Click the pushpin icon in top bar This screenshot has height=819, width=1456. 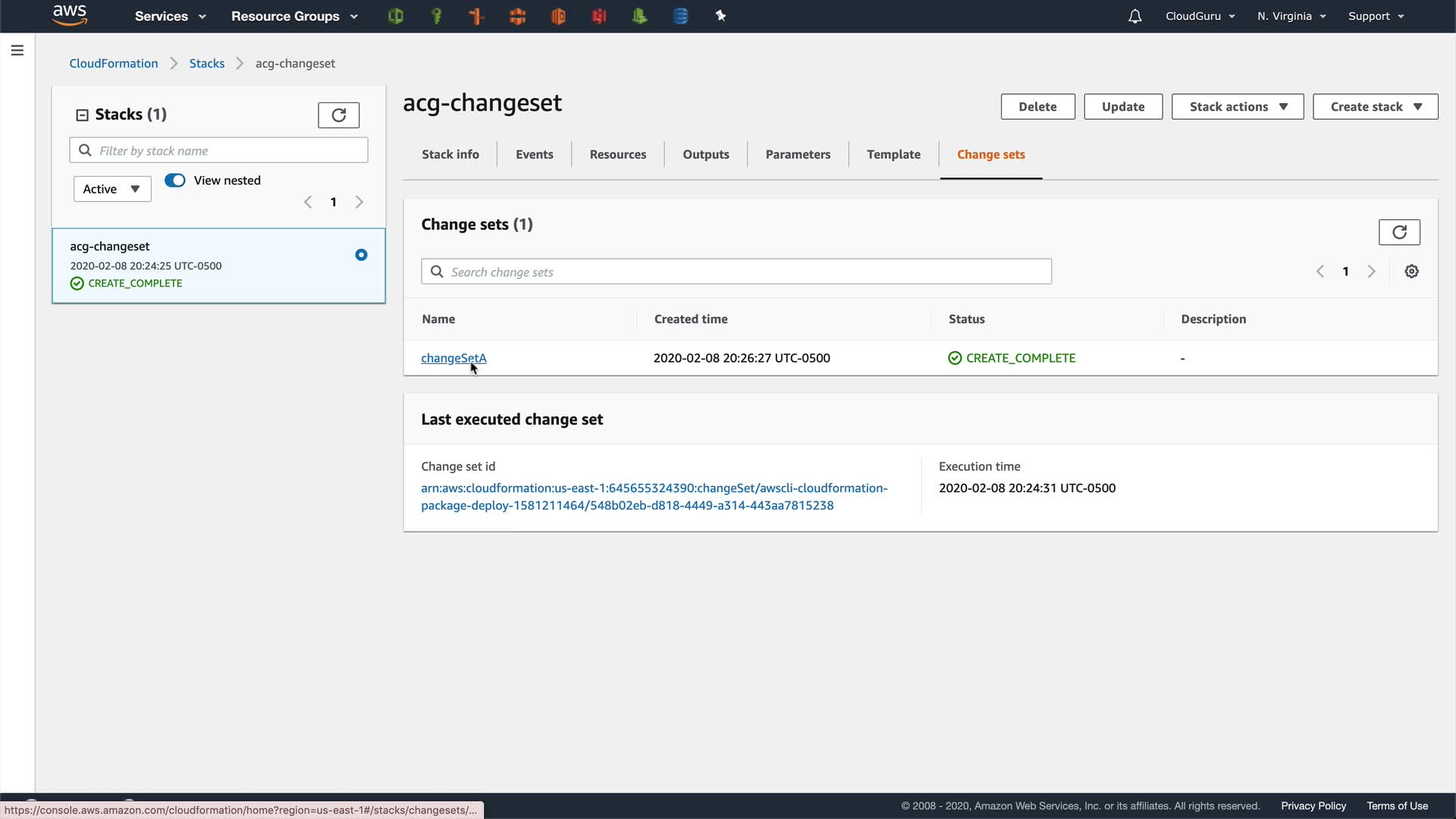pyautogui.click(x=720, y=16)
